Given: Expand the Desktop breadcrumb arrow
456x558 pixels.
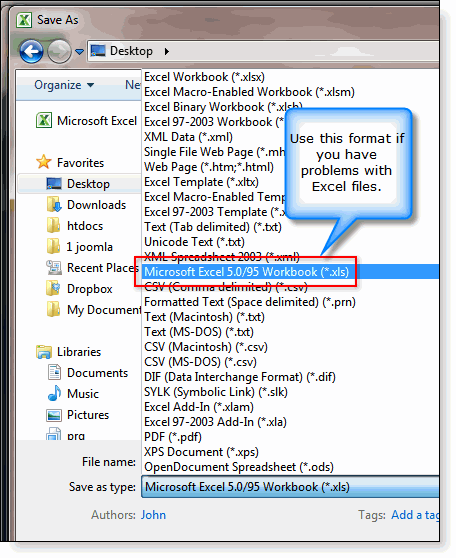Looking at the screenshot, I should coord(167,52).
